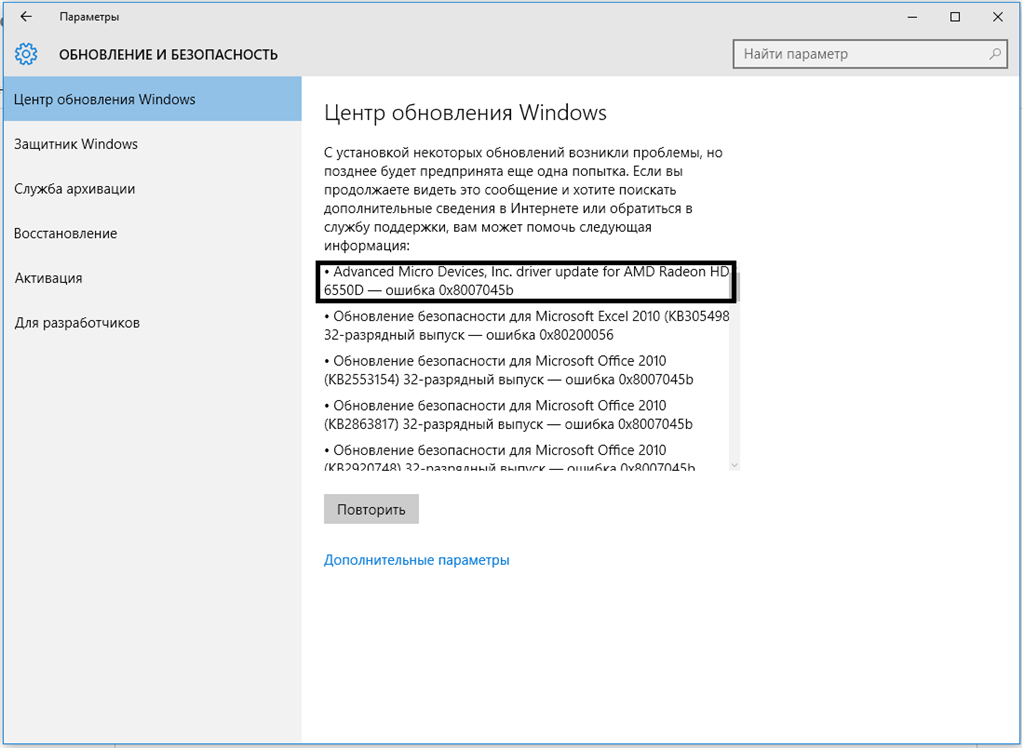The height and width of the screenshot is (748, 1024).
Task: Click the search magnifier icon
Action: point(995,54)
